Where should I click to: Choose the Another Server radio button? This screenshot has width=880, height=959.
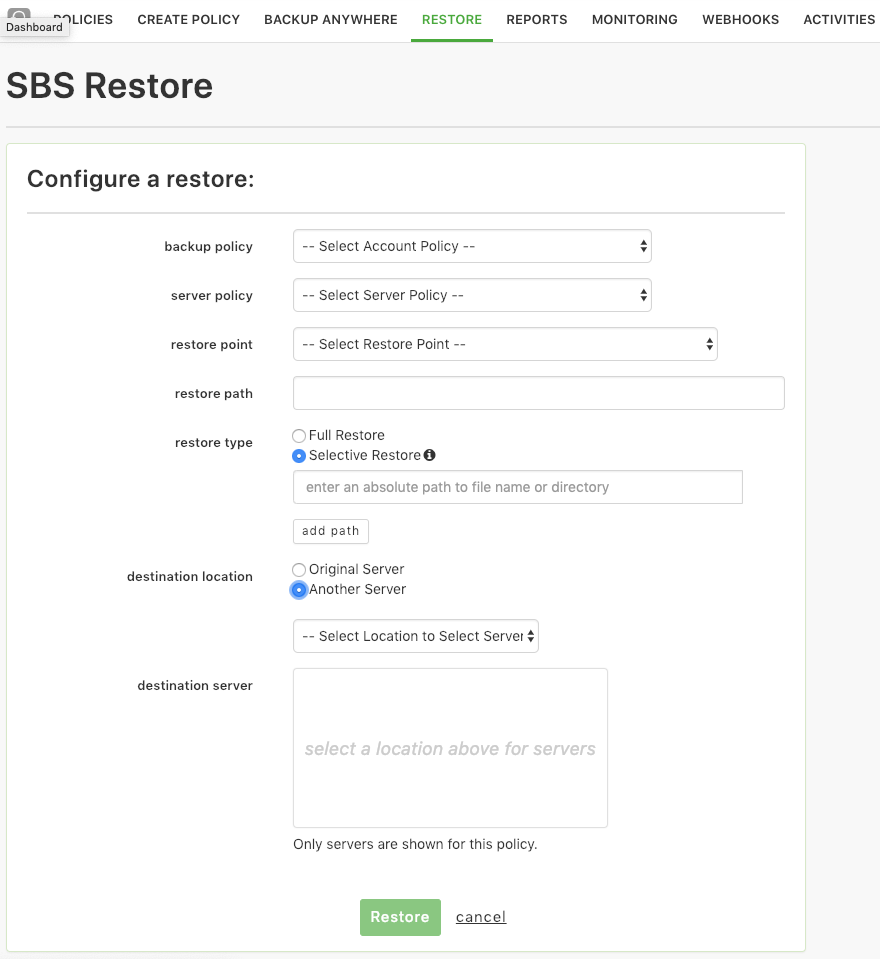click(298, 590)
